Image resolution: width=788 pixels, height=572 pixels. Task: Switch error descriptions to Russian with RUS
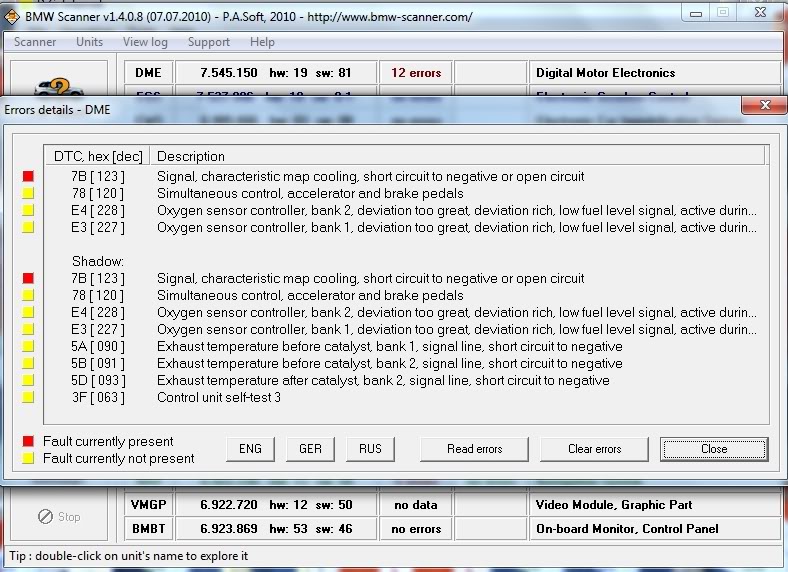click(x=370, y=449)
